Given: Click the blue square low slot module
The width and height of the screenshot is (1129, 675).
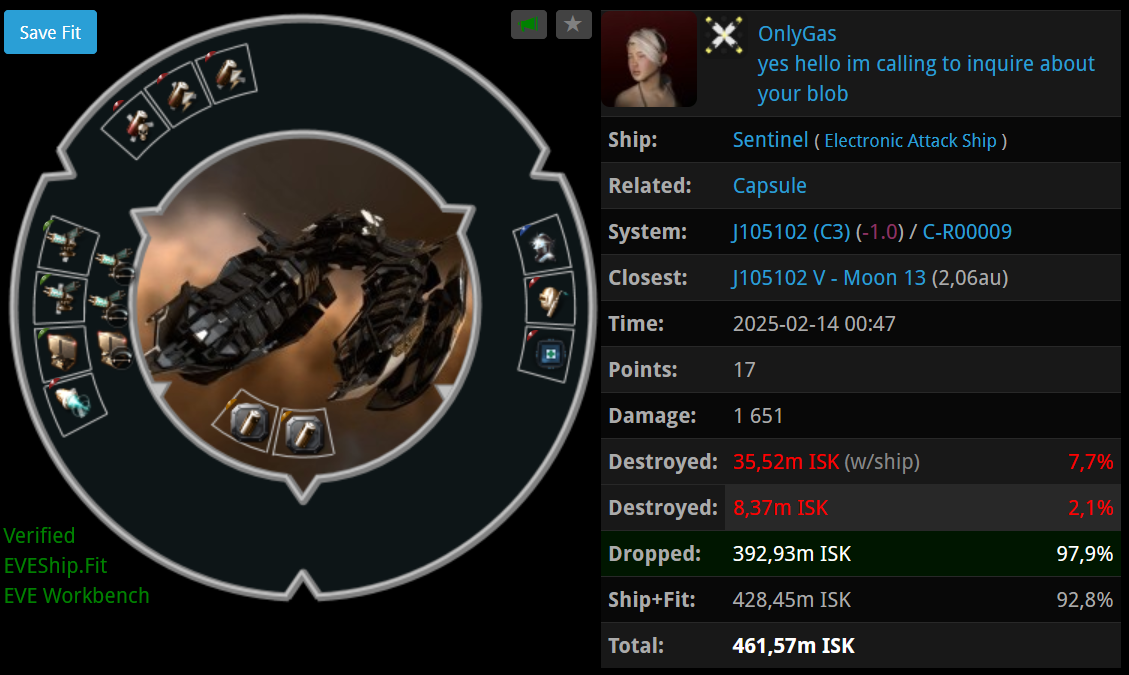Looking at the screenshot, I should pyautogui.click(x=549, y=354).
